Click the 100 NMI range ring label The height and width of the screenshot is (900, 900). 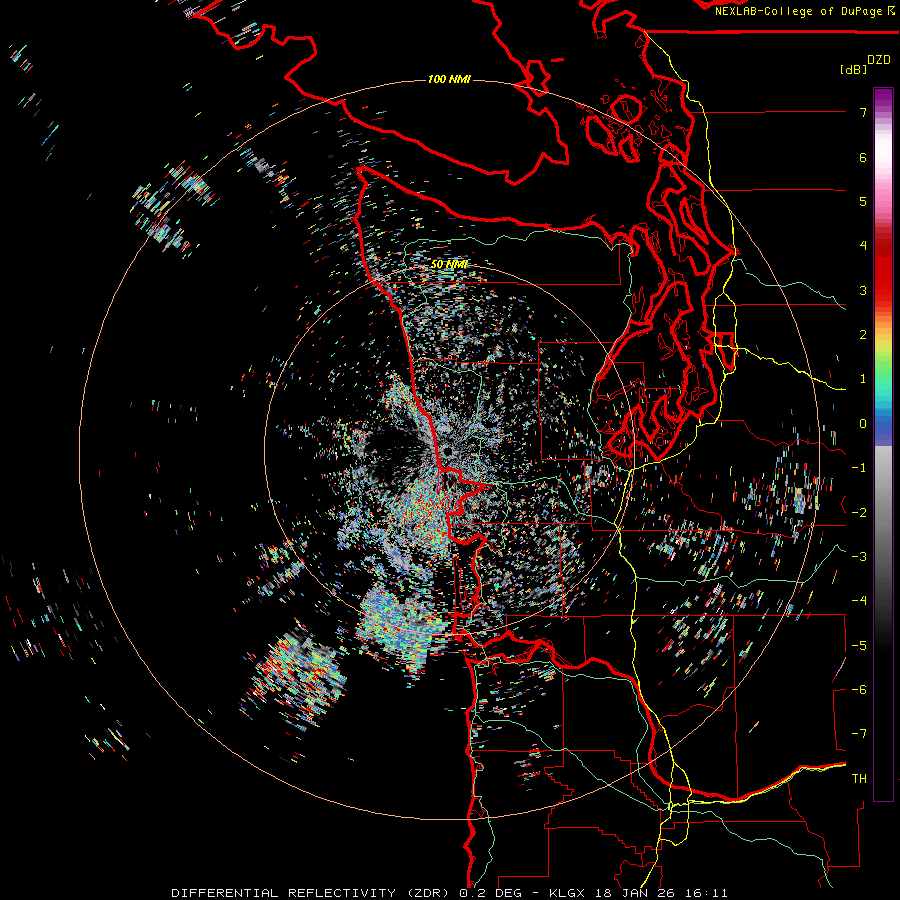pos(449,79)
